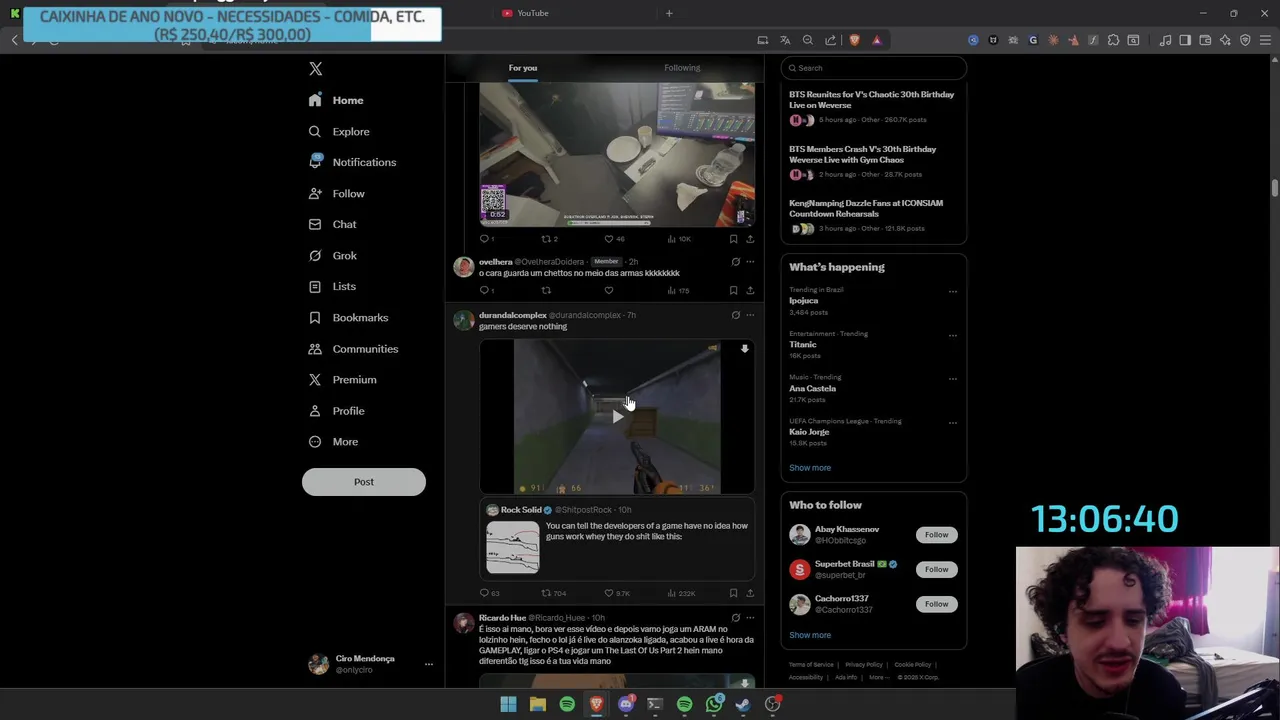The image size is (1280, 720).
Task: Open the quoted Rock Solid gun diagram image
Action: 513,547
